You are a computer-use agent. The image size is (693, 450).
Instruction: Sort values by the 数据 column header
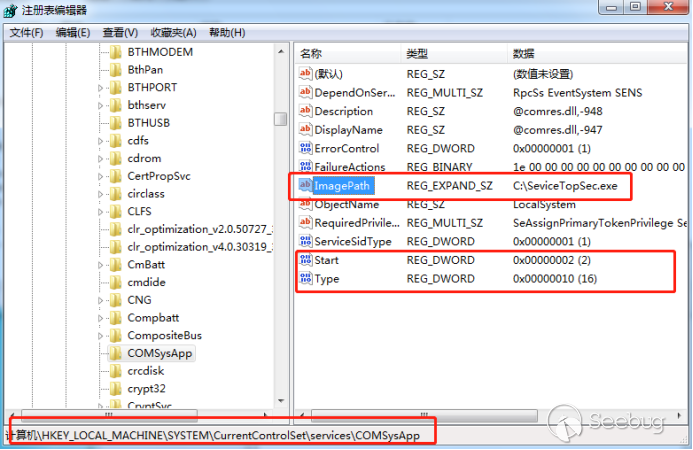[x=598, y=54]
